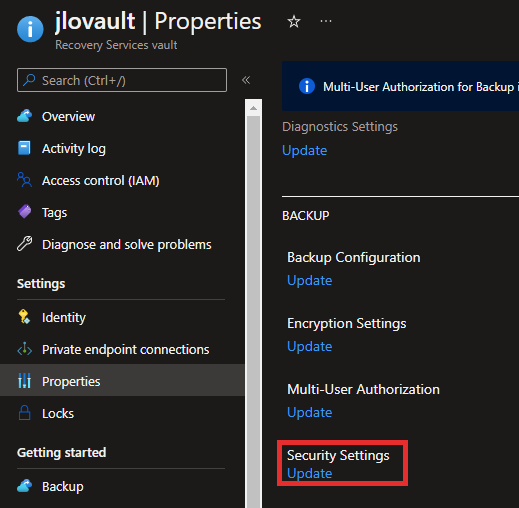The width and height of the screenshot is (519, 508).
Task: Click the "Settings" sidebar group heading
Action: click(x=41, y=284)
